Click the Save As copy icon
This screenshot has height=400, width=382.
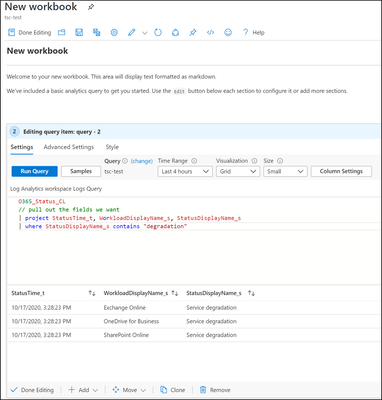pos(97,32)
